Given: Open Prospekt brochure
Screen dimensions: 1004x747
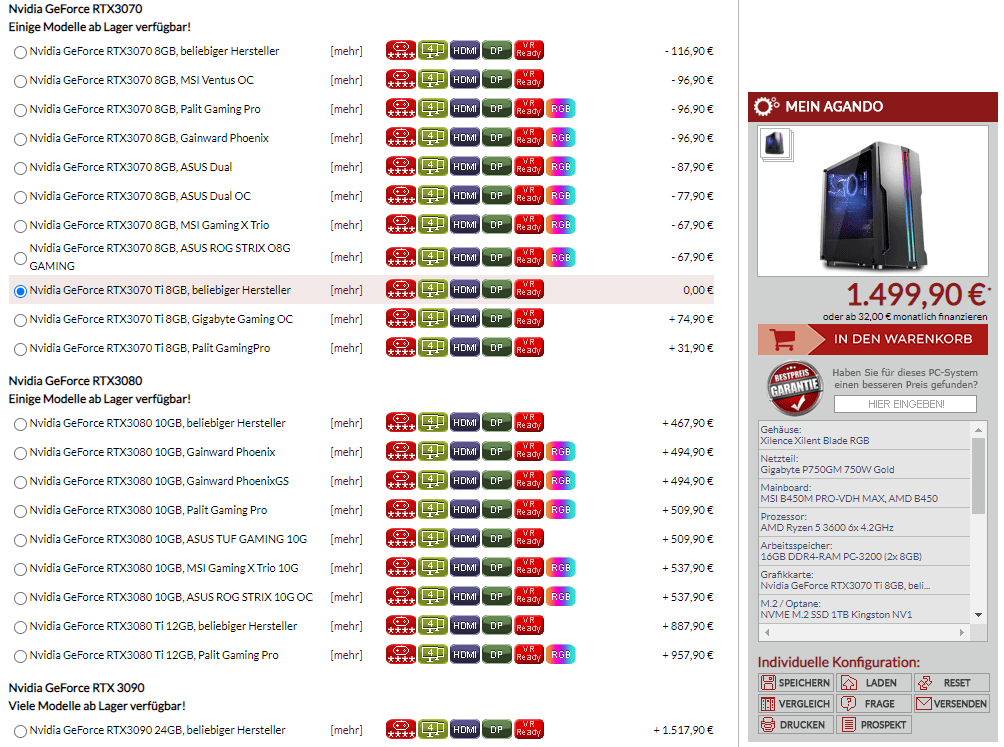Looking at the screenshot, I should coord(873,725).
